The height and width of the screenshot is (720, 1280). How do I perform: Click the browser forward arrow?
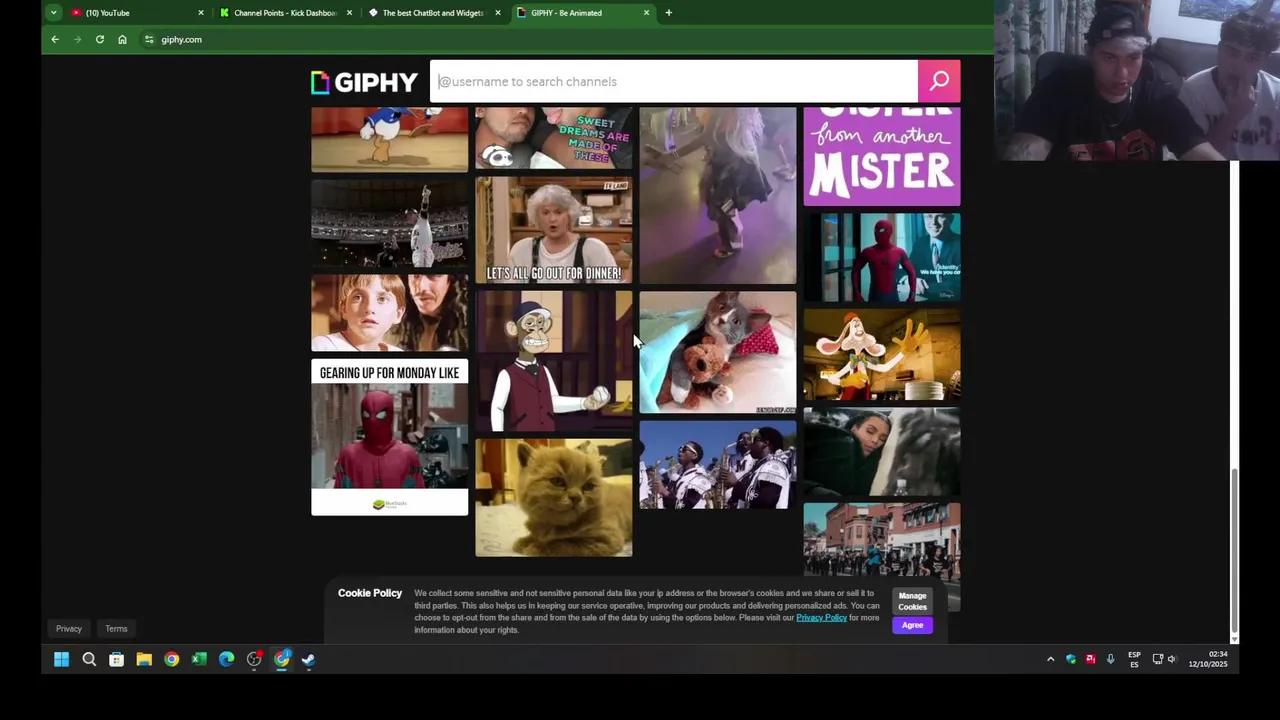pyautogui.click(x=77, y=39)
